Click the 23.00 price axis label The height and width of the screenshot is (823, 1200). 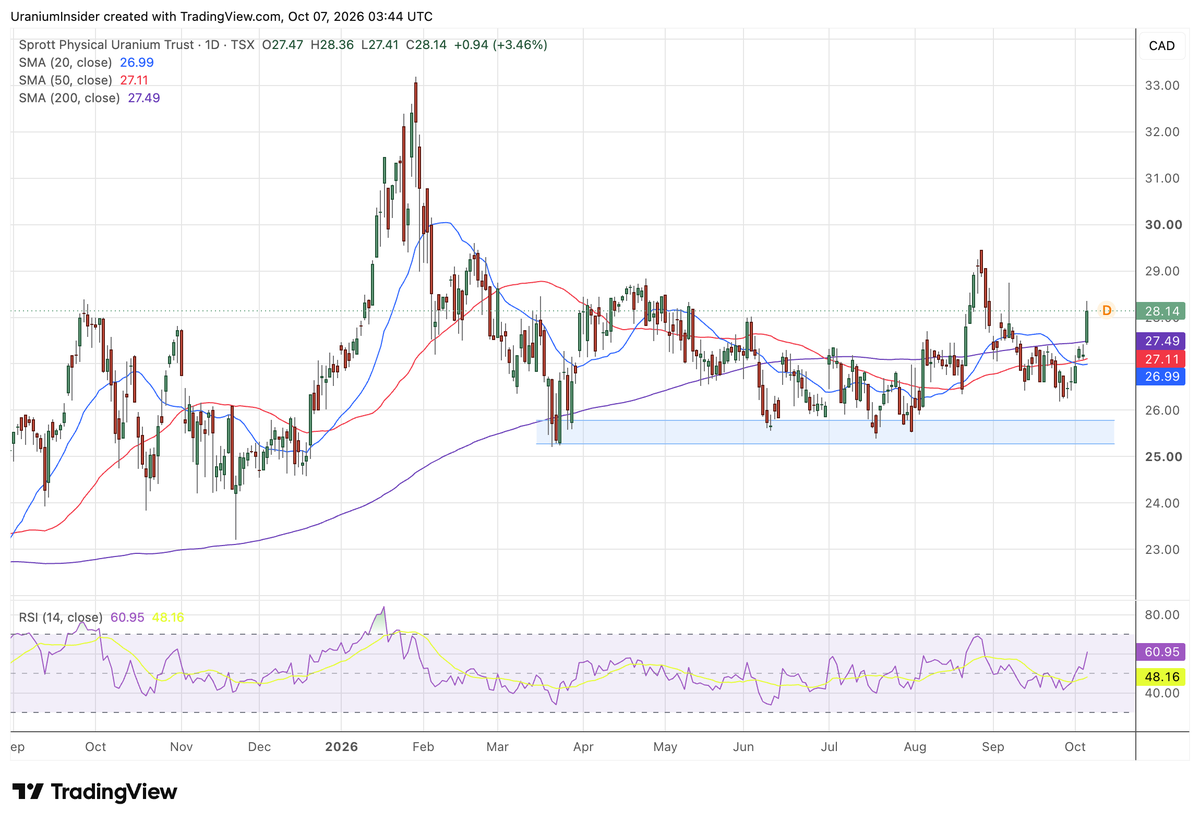[x=1161, y=549]
